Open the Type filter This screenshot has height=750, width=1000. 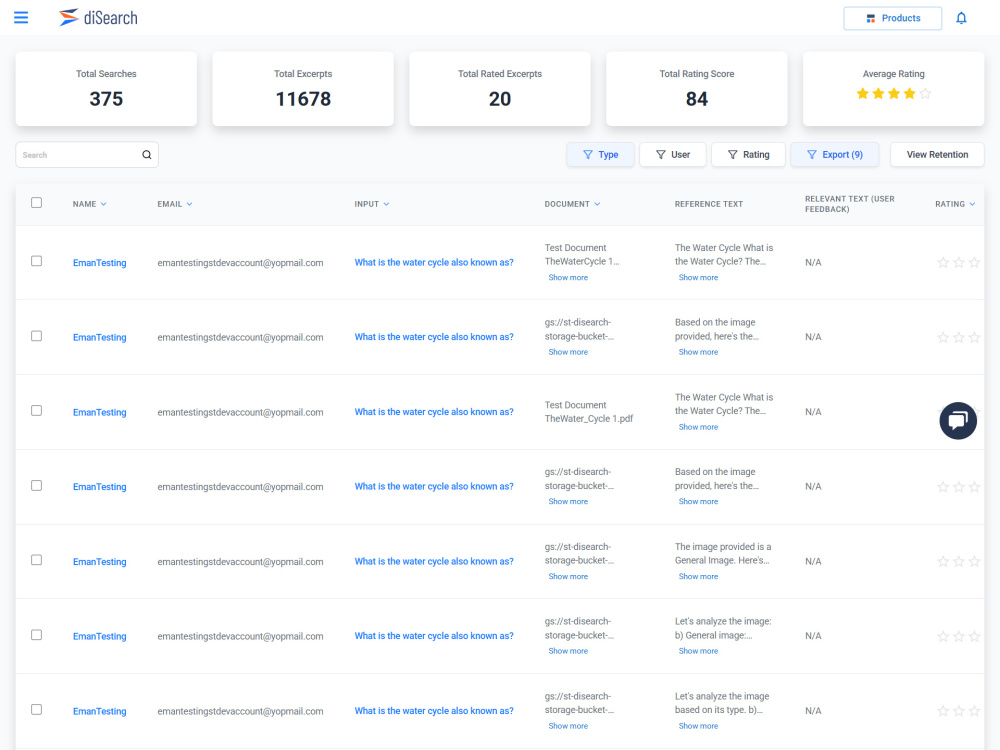pyautogui.click(x=600, y=155)
